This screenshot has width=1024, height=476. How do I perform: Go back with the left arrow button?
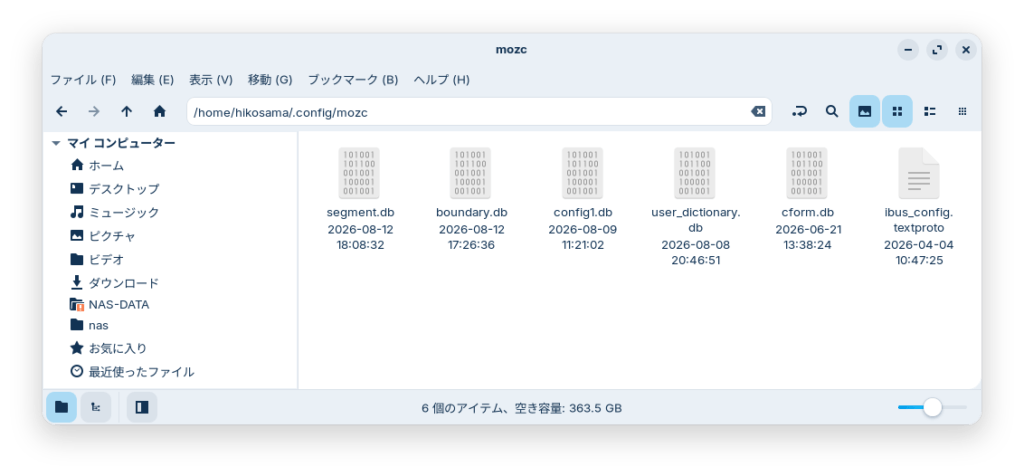pyautogui.click(x=61, y=112)
